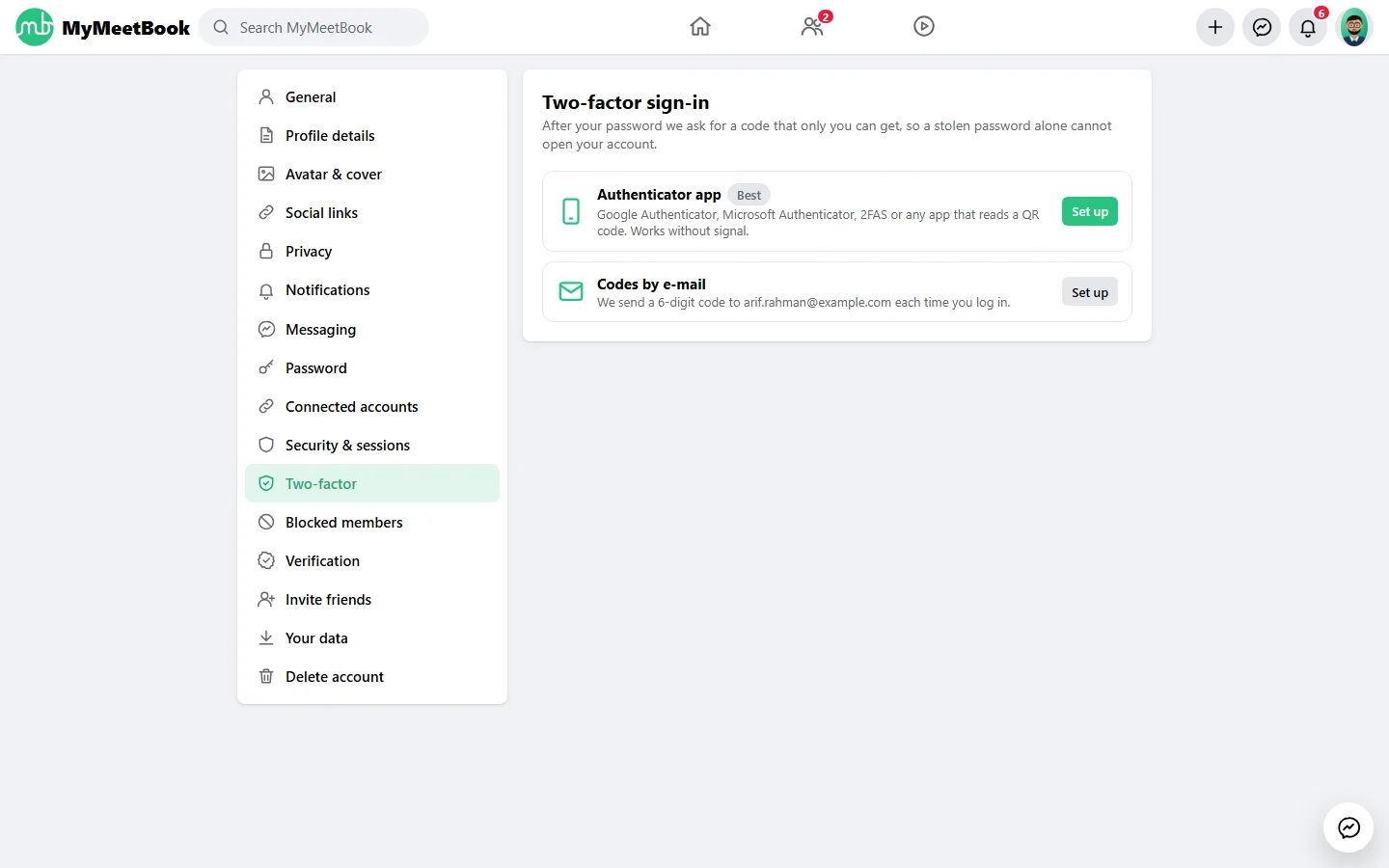
Task: Open floating chat bubble button
Action: tap(1348, 827)
